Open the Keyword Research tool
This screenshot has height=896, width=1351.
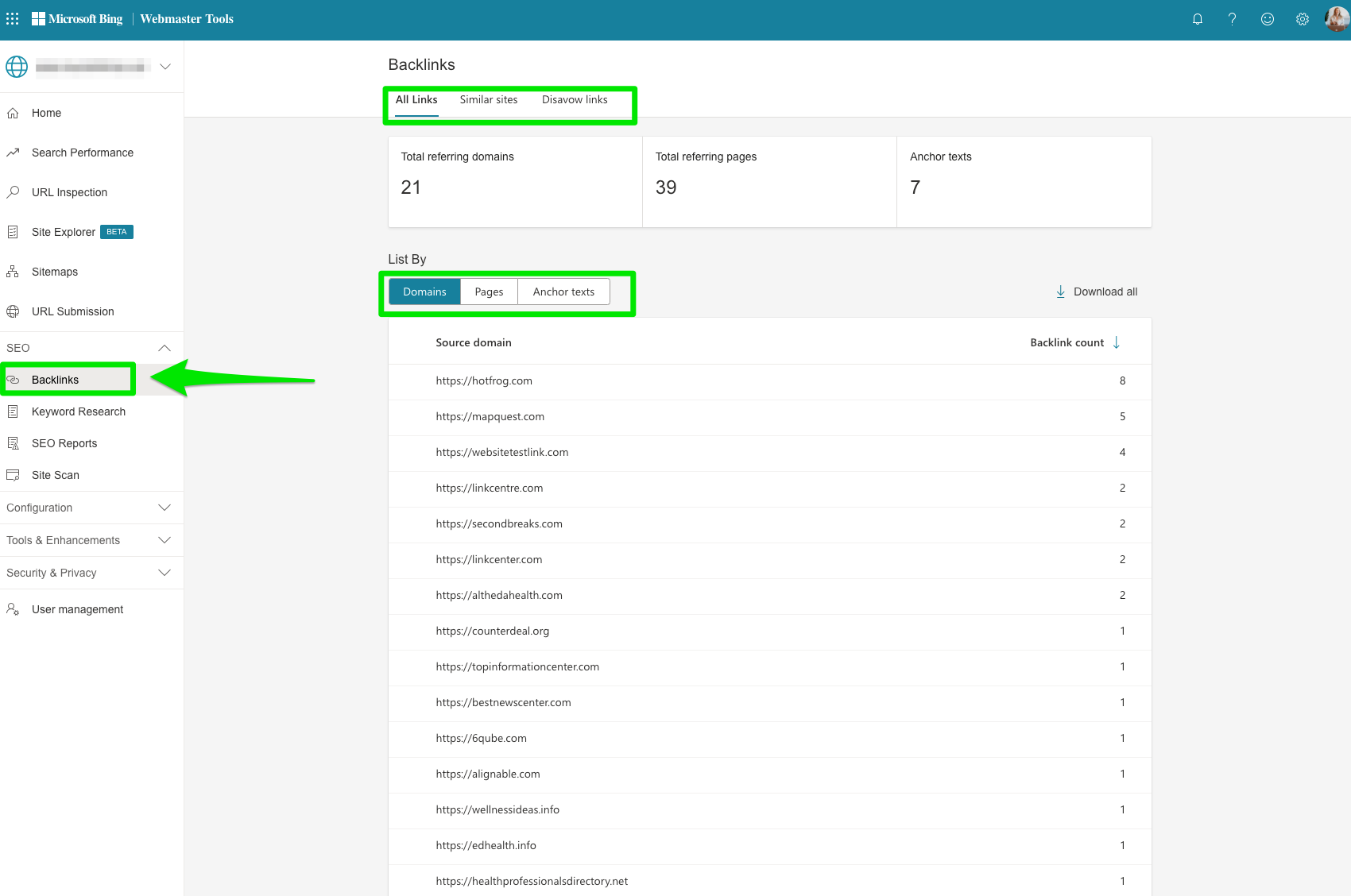79,411
